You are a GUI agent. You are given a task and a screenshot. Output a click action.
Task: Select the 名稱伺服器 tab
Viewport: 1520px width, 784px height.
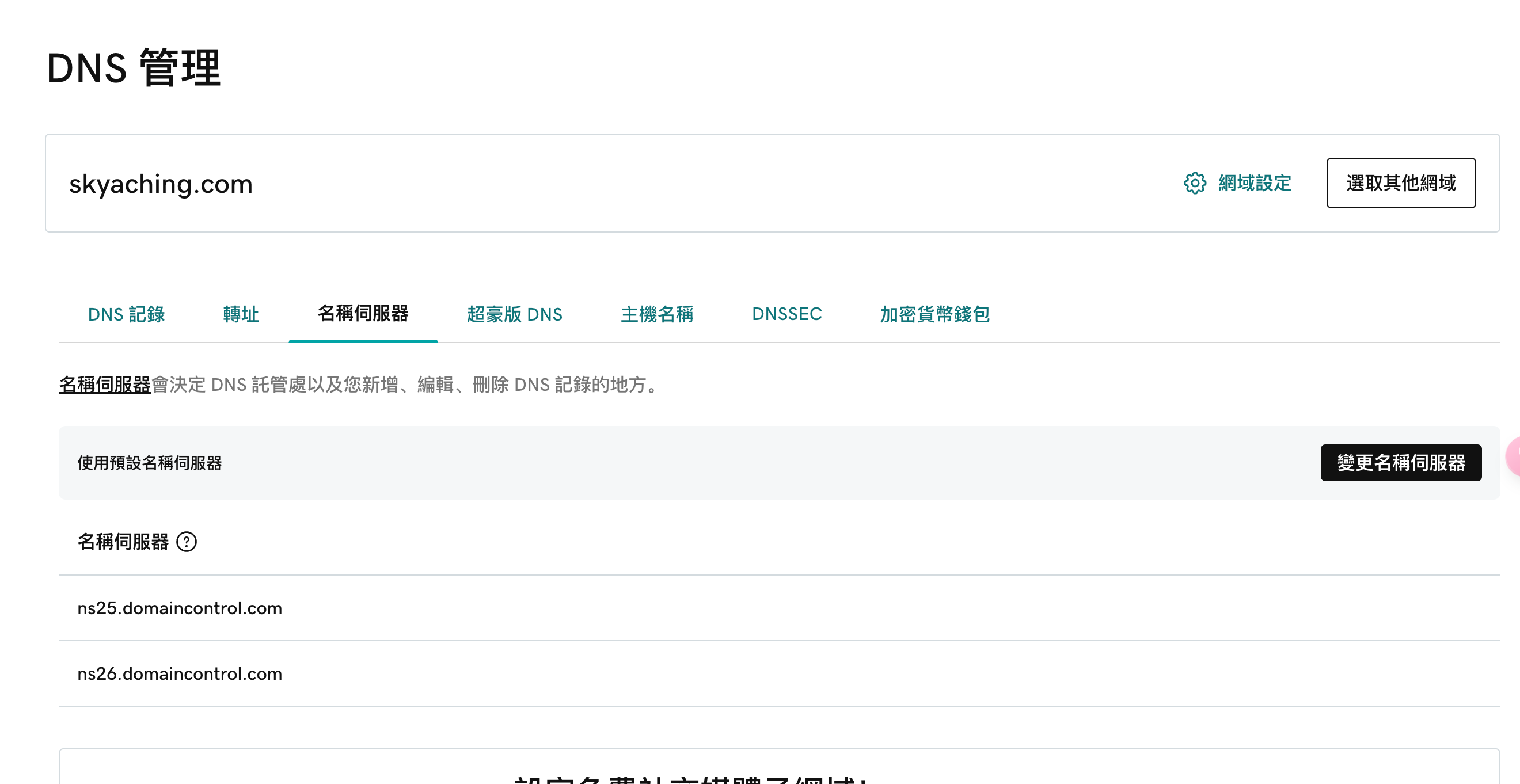coord(363,313)
